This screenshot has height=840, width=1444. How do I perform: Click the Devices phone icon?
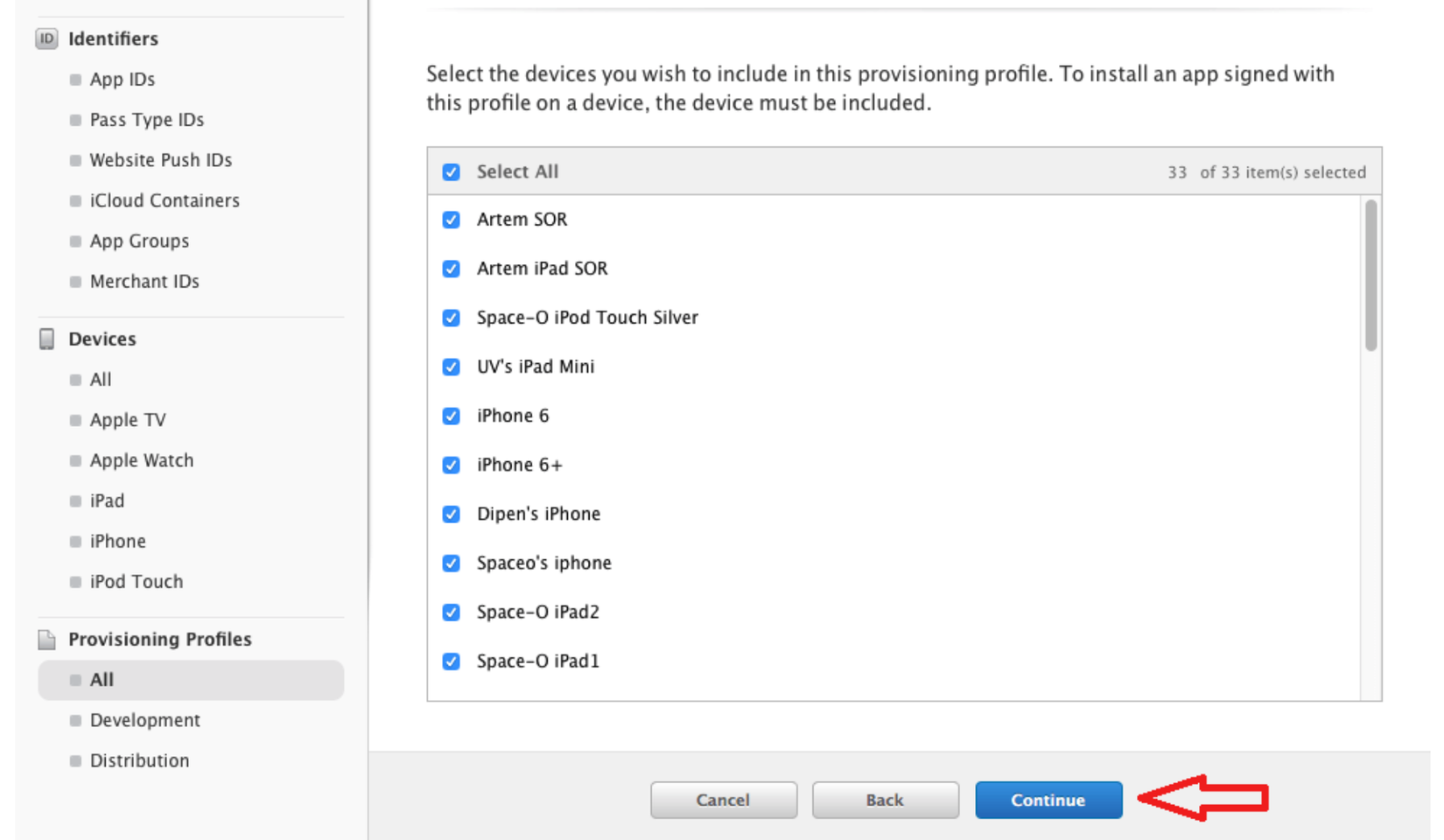pyautogui.click(x=46, y=339)
